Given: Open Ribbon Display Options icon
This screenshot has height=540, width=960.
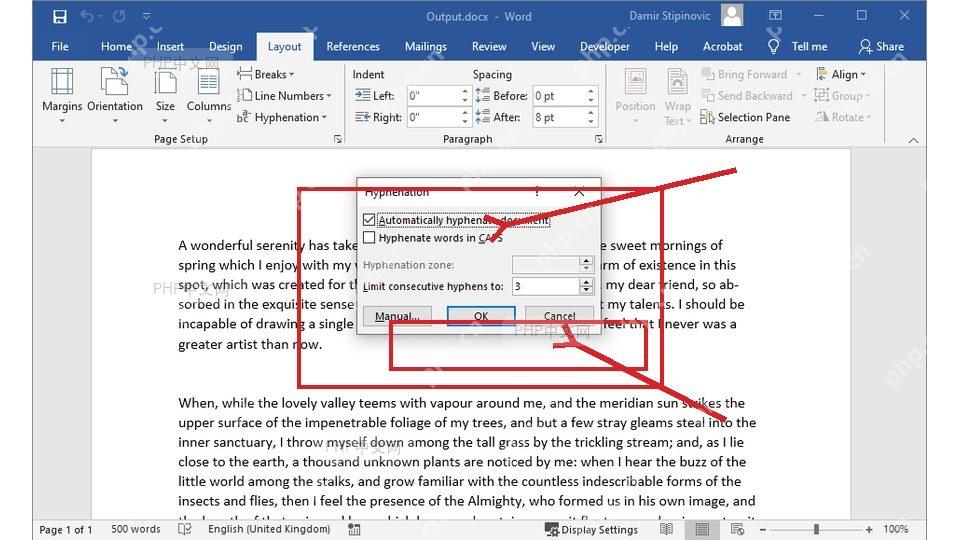Looking at the screenshot, I should (x=776, y=16).
